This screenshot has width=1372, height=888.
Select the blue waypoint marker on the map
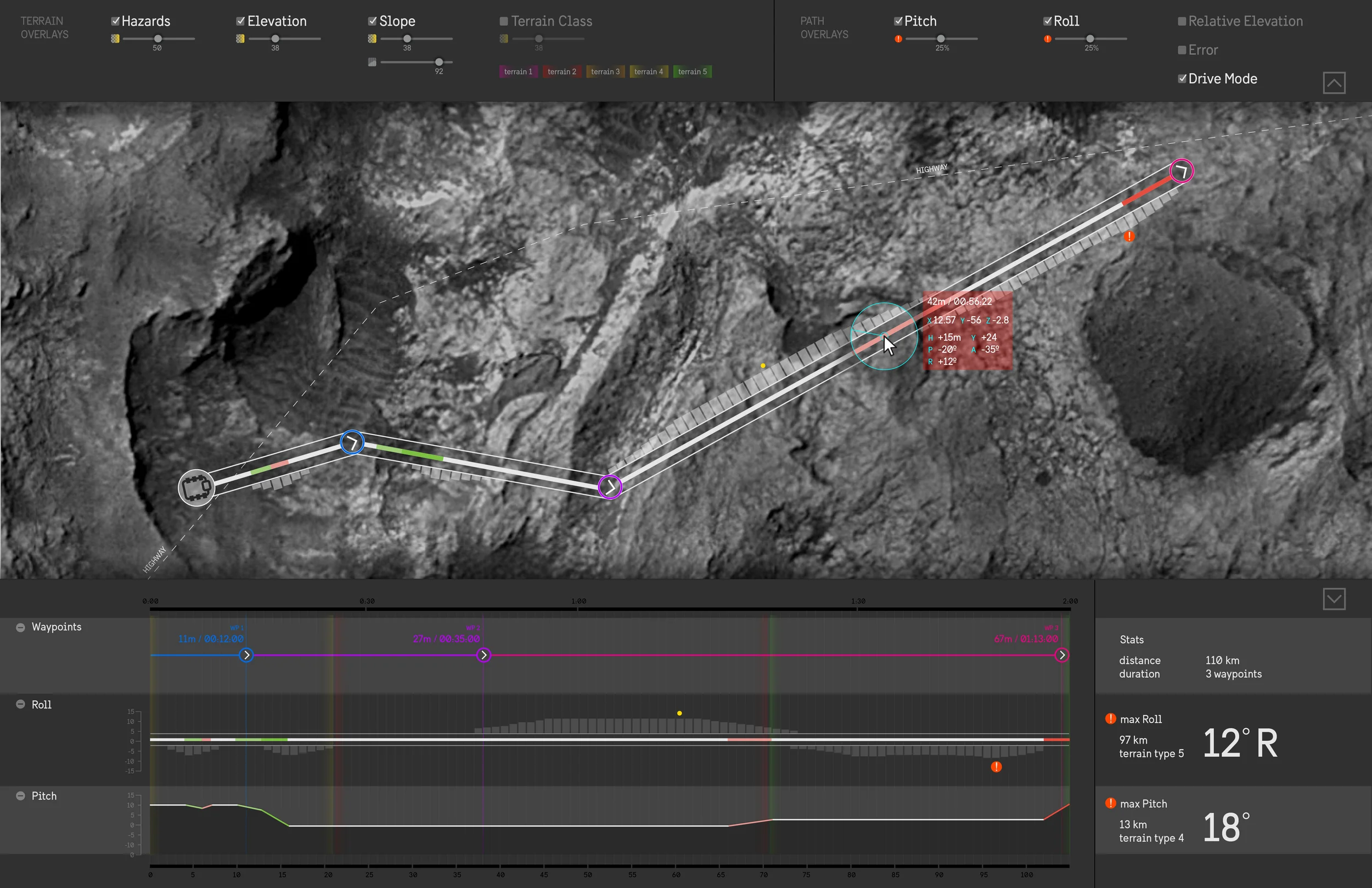point(352,442)
